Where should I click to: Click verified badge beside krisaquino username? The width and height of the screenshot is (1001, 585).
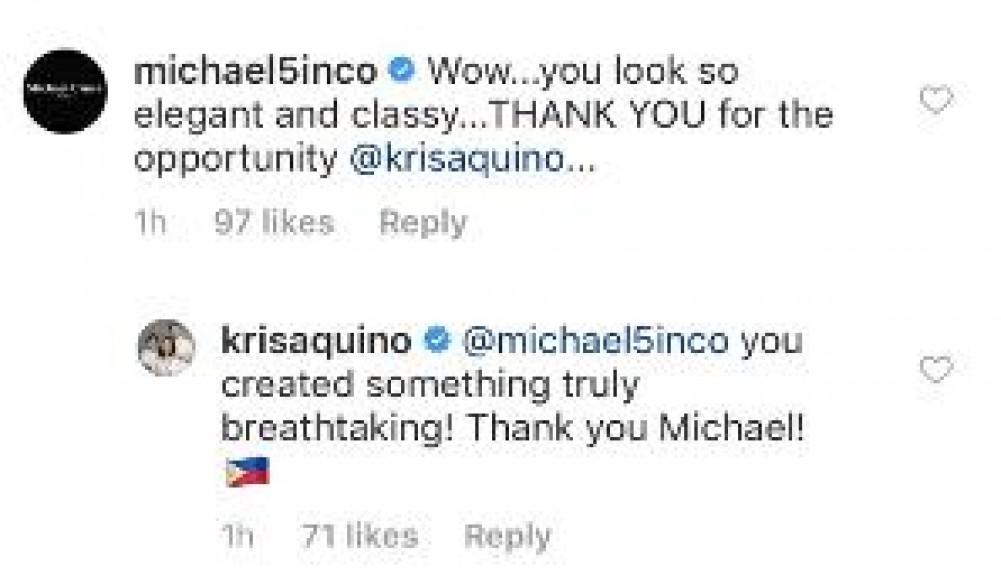click(x=435, y=341)
